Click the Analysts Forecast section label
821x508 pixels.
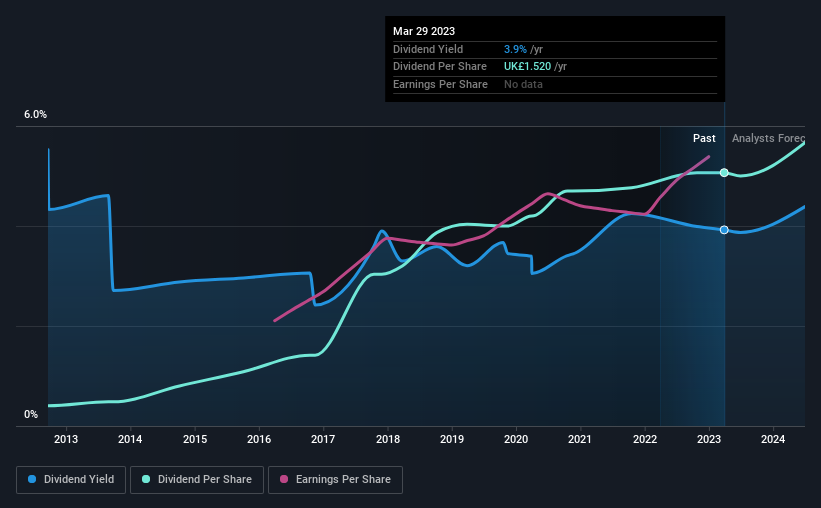768,138
